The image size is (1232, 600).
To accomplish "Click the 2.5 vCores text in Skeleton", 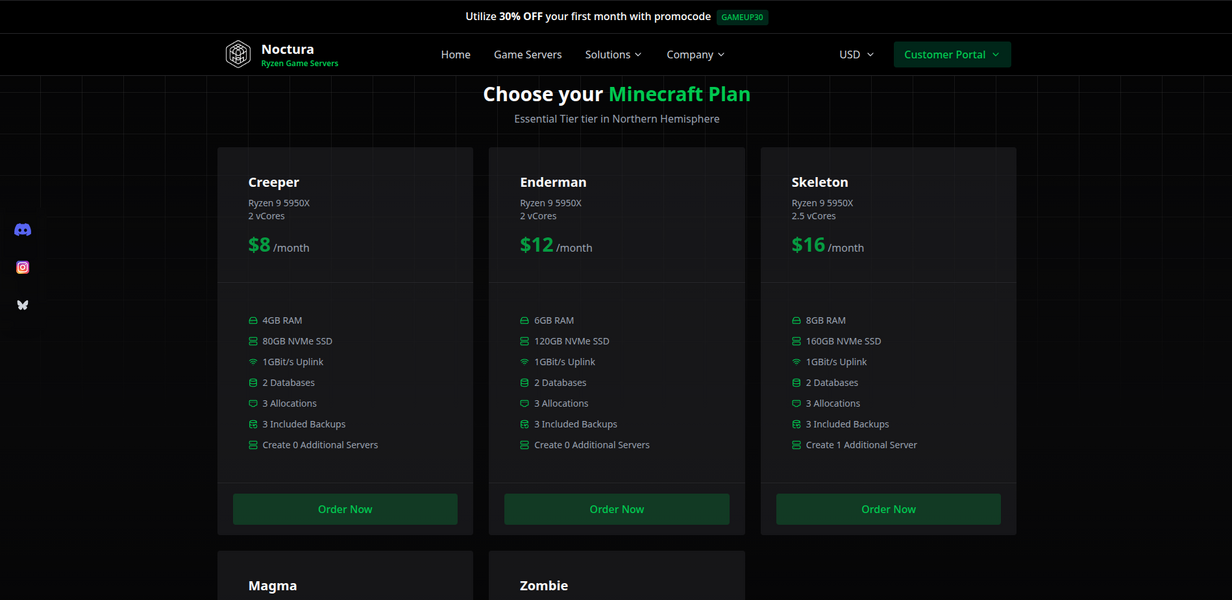I will coord(814,216).
